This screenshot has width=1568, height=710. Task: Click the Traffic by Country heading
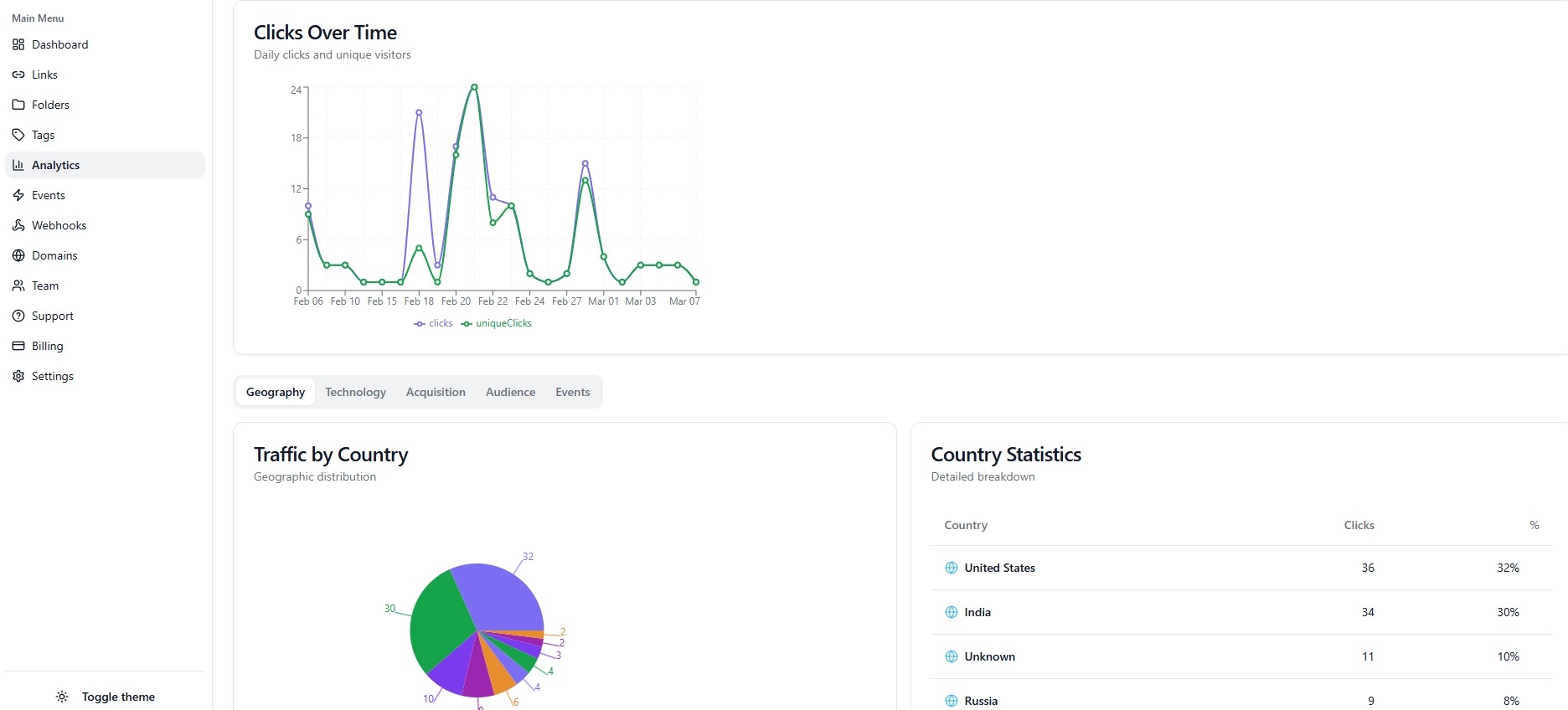(x=331, y=455)
